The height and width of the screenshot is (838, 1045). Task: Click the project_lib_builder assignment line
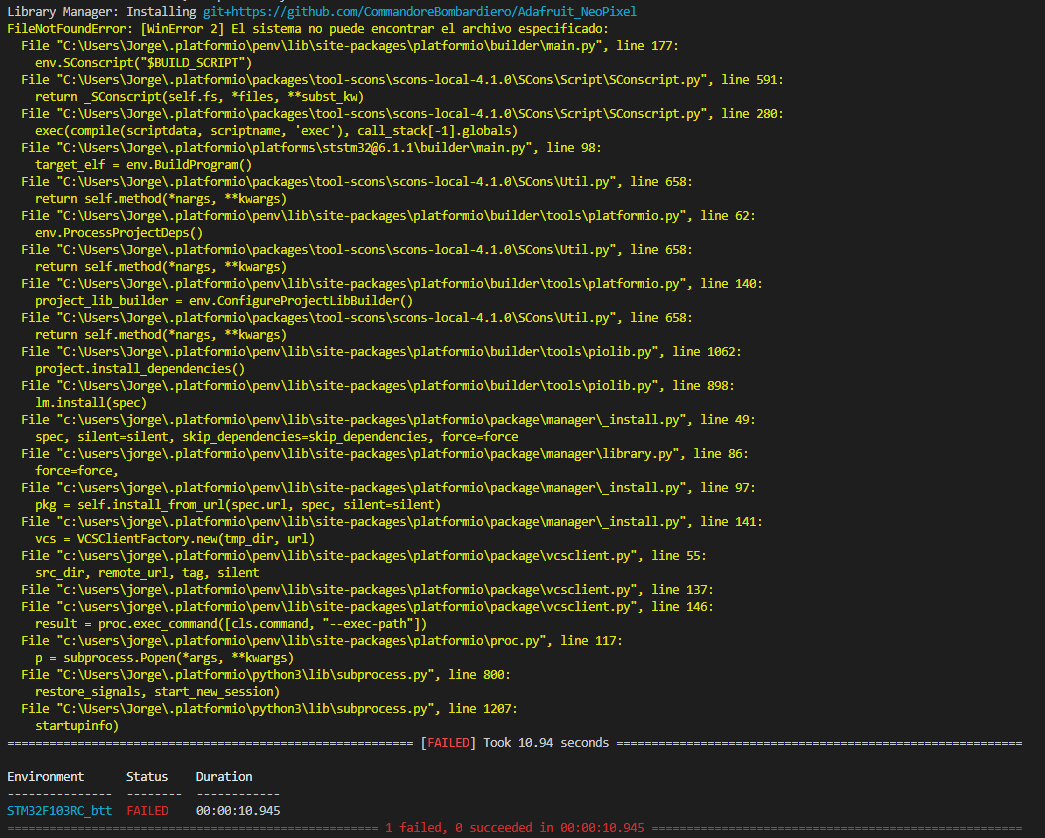(x=224, y=301)
